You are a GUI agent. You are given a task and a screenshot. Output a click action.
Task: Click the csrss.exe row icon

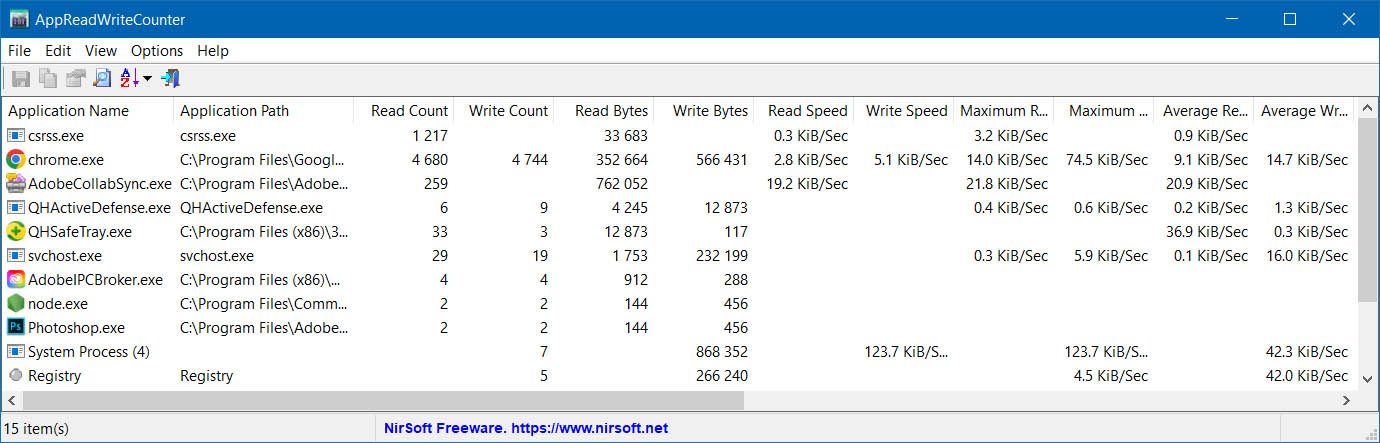tap(16, 135)
